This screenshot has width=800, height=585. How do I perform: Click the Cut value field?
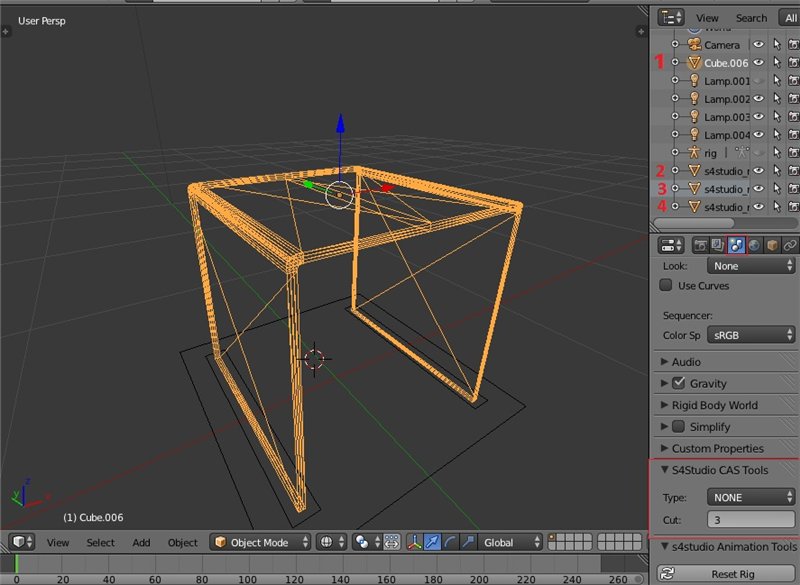tap(751, 520)
